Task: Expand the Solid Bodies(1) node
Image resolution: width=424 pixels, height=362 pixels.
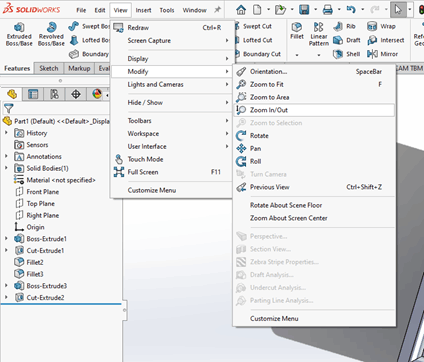Action: 6,168
